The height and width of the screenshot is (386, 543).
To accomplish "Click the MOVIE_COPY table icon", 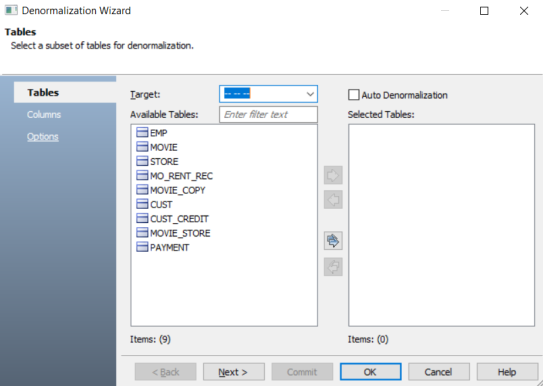I will pyautogui.click(x=142, y=190).
